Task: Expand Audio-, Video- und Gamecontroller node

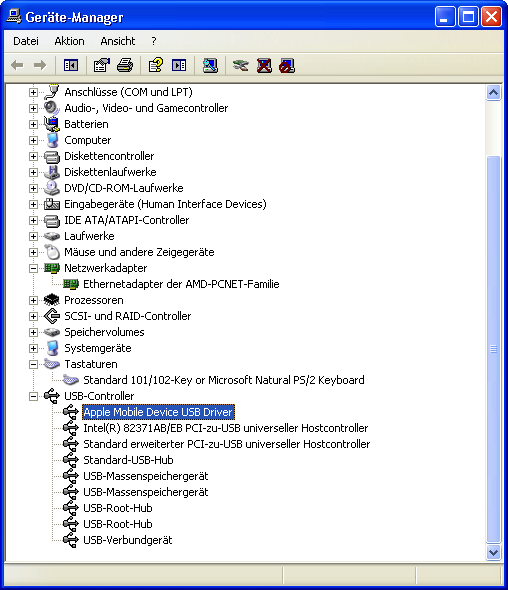Action: click(33, 108)
